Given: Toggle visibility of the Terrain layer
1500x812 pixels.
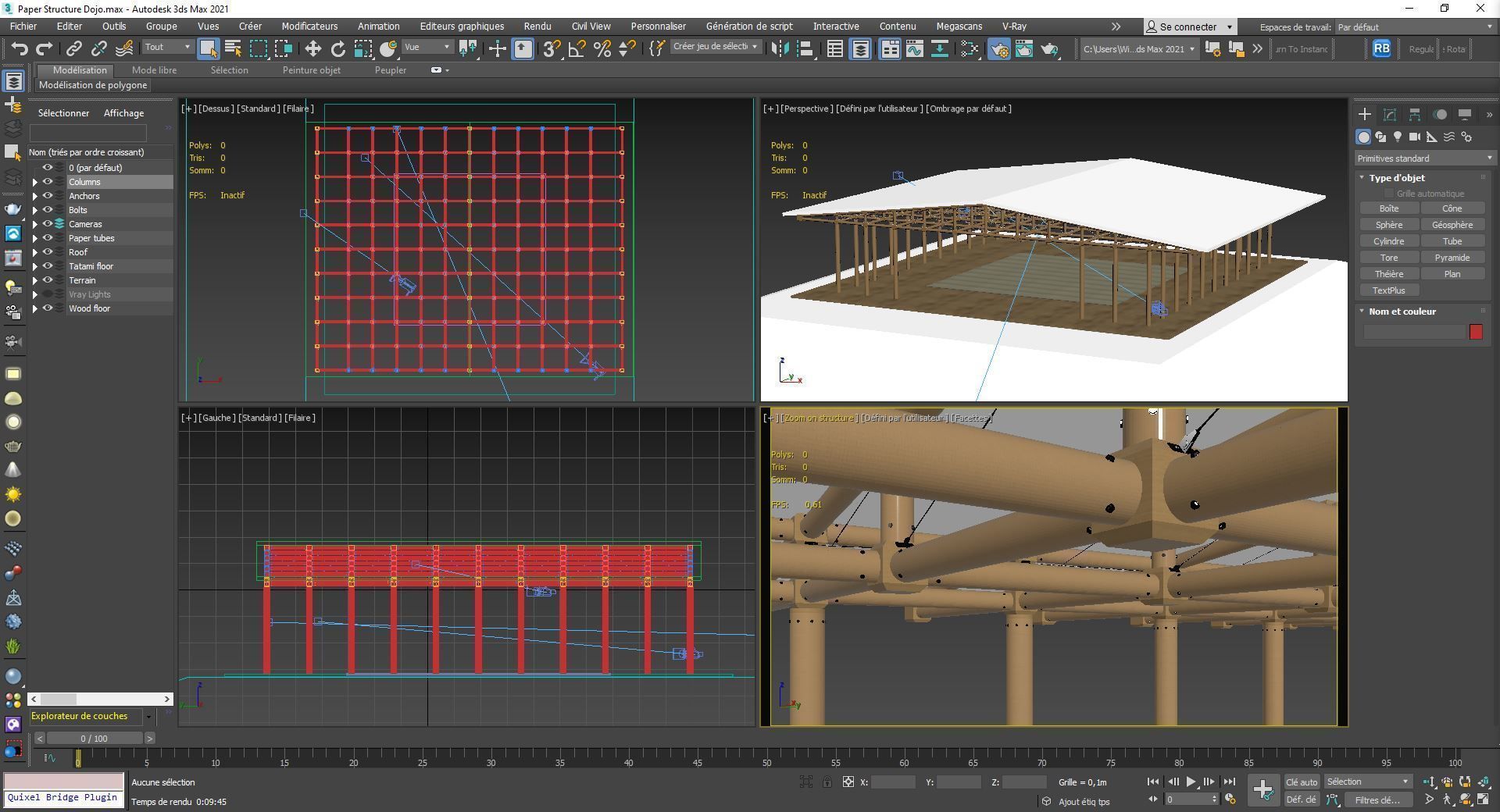Looking at the screenshot, I should pos(48,280).
